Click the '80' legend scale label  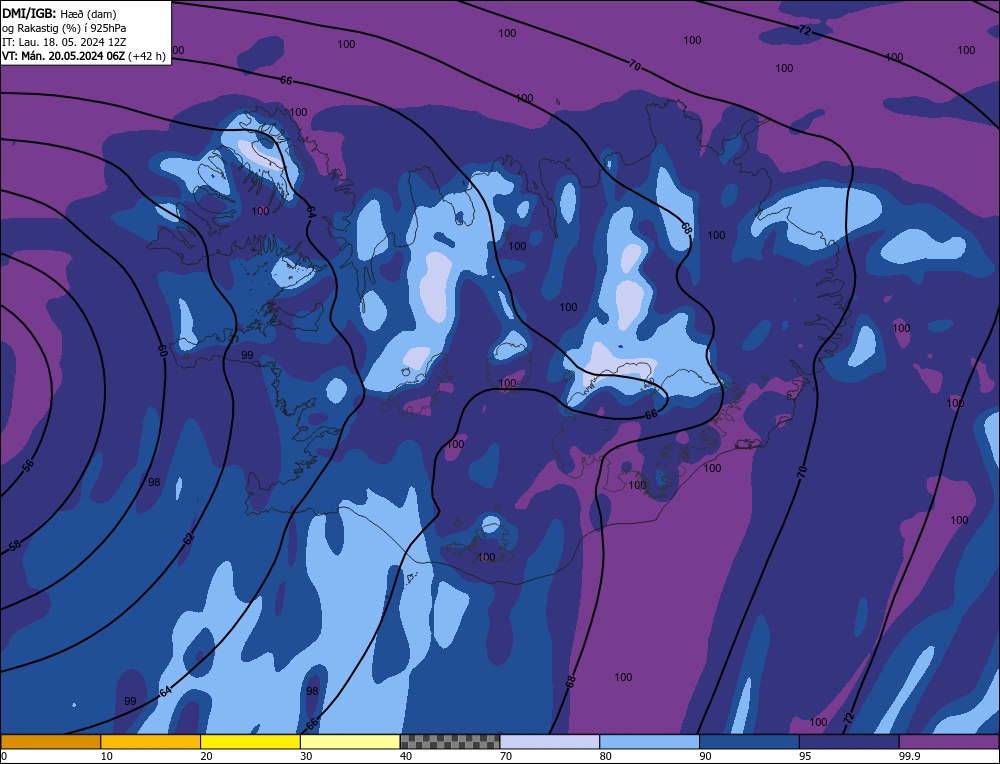(x=606, y=756)
